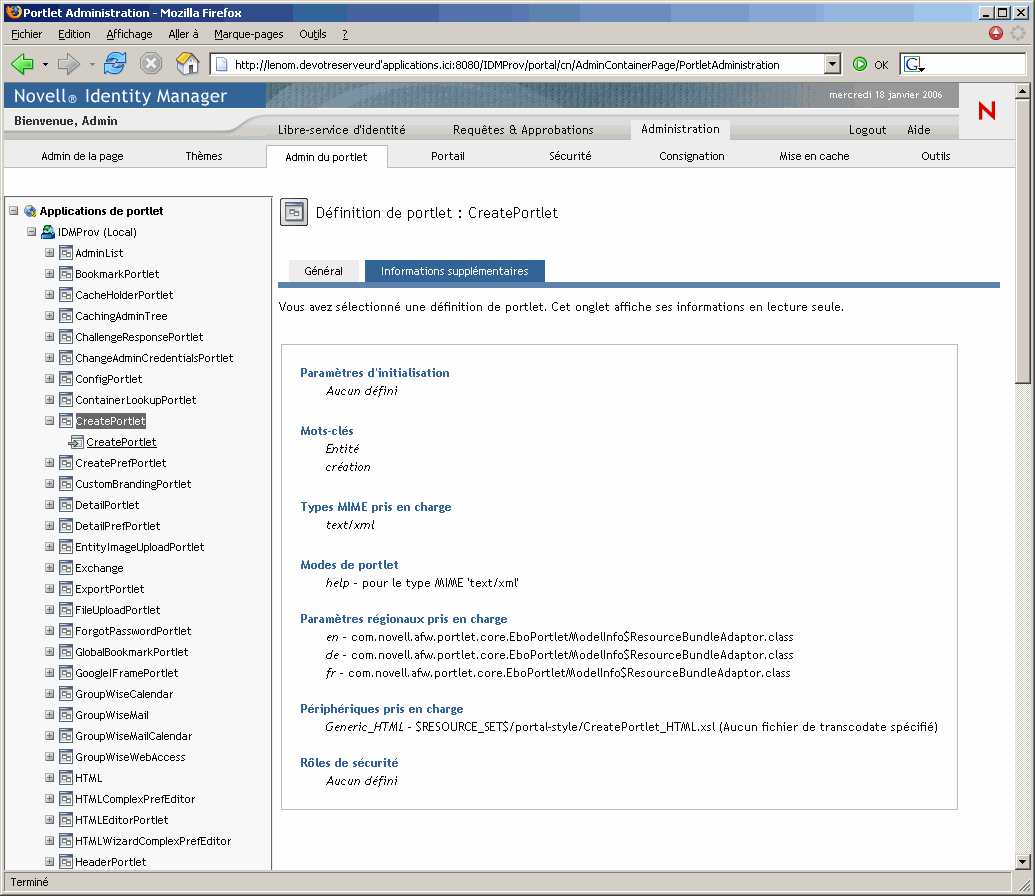1035x896 pixels.
Task: Expand the ExportPortlet node
Action: click(50, 589)
